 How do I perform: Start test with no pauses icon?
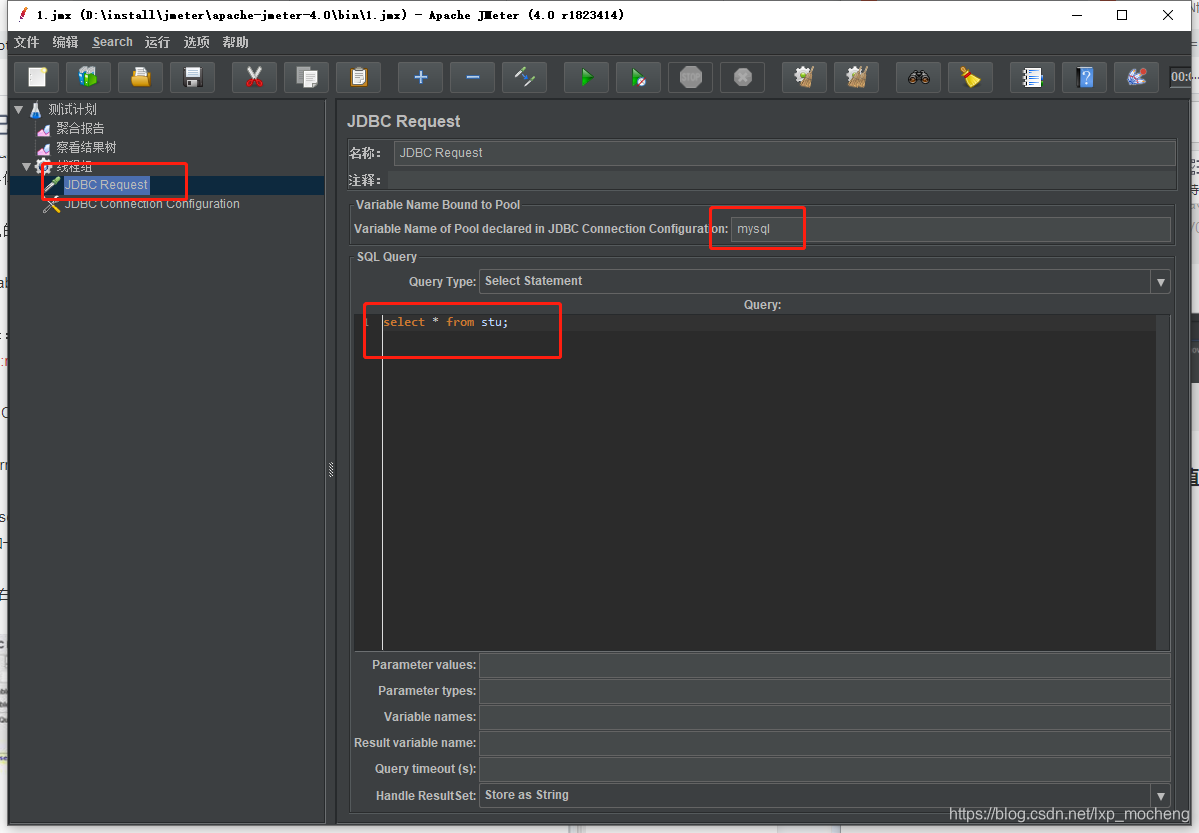[x=638, y=77]
